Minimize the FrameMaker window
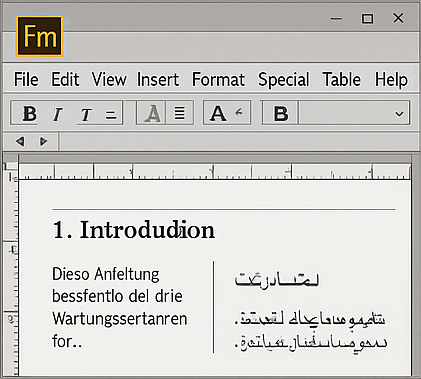Viewport: 421px width, 379px height. [336, 18]
